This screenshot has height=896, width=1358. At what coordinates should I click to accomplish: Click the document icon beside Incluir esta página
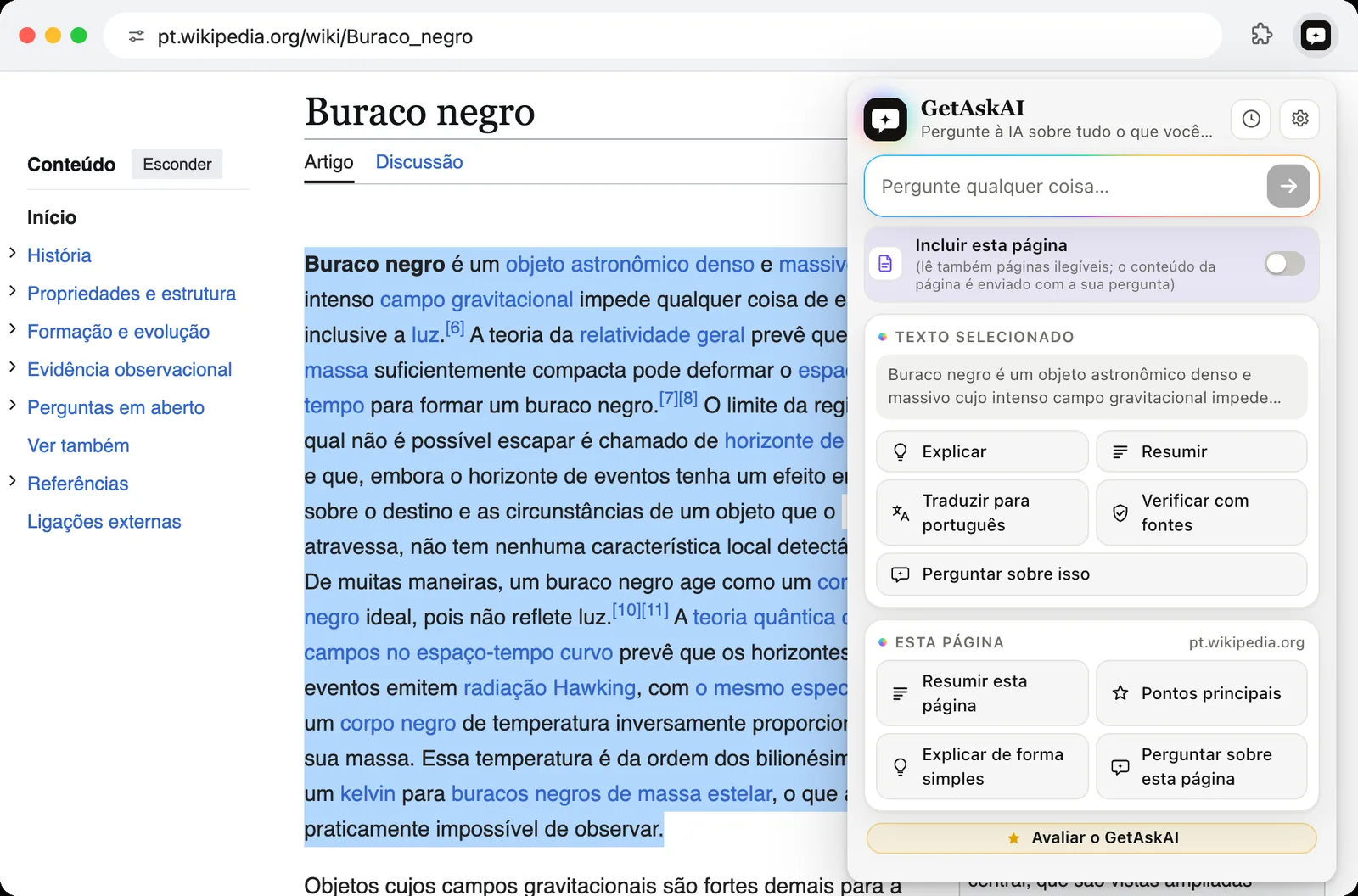click(x=885, y=263)
